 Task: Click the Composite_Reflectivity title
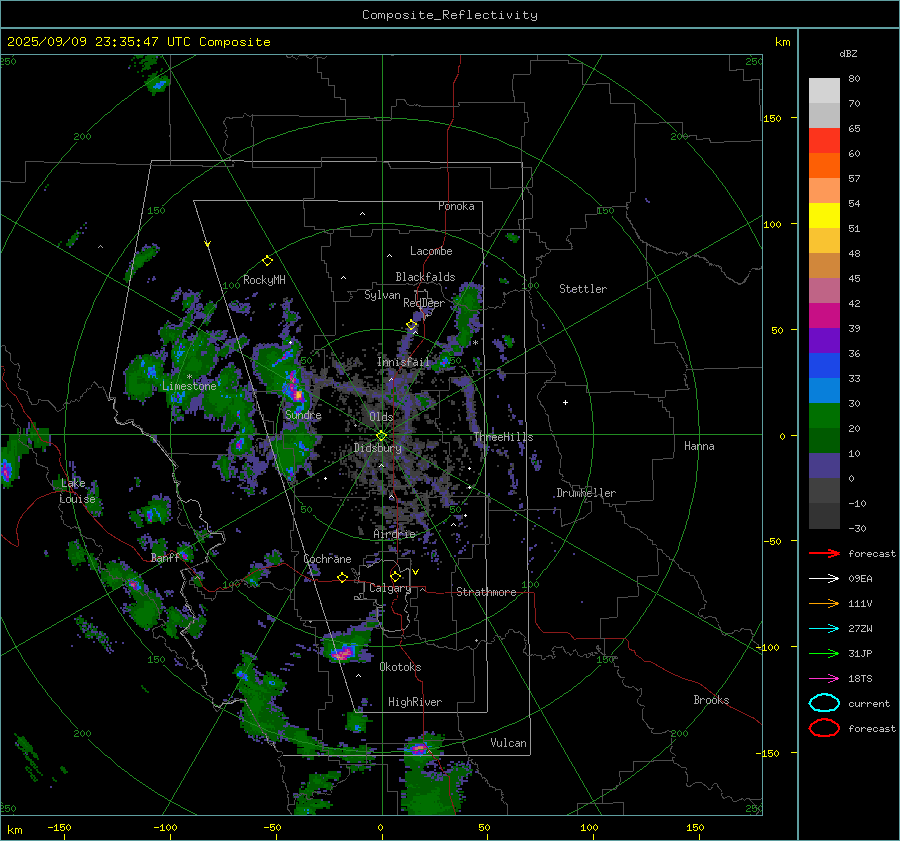[450, 15]
